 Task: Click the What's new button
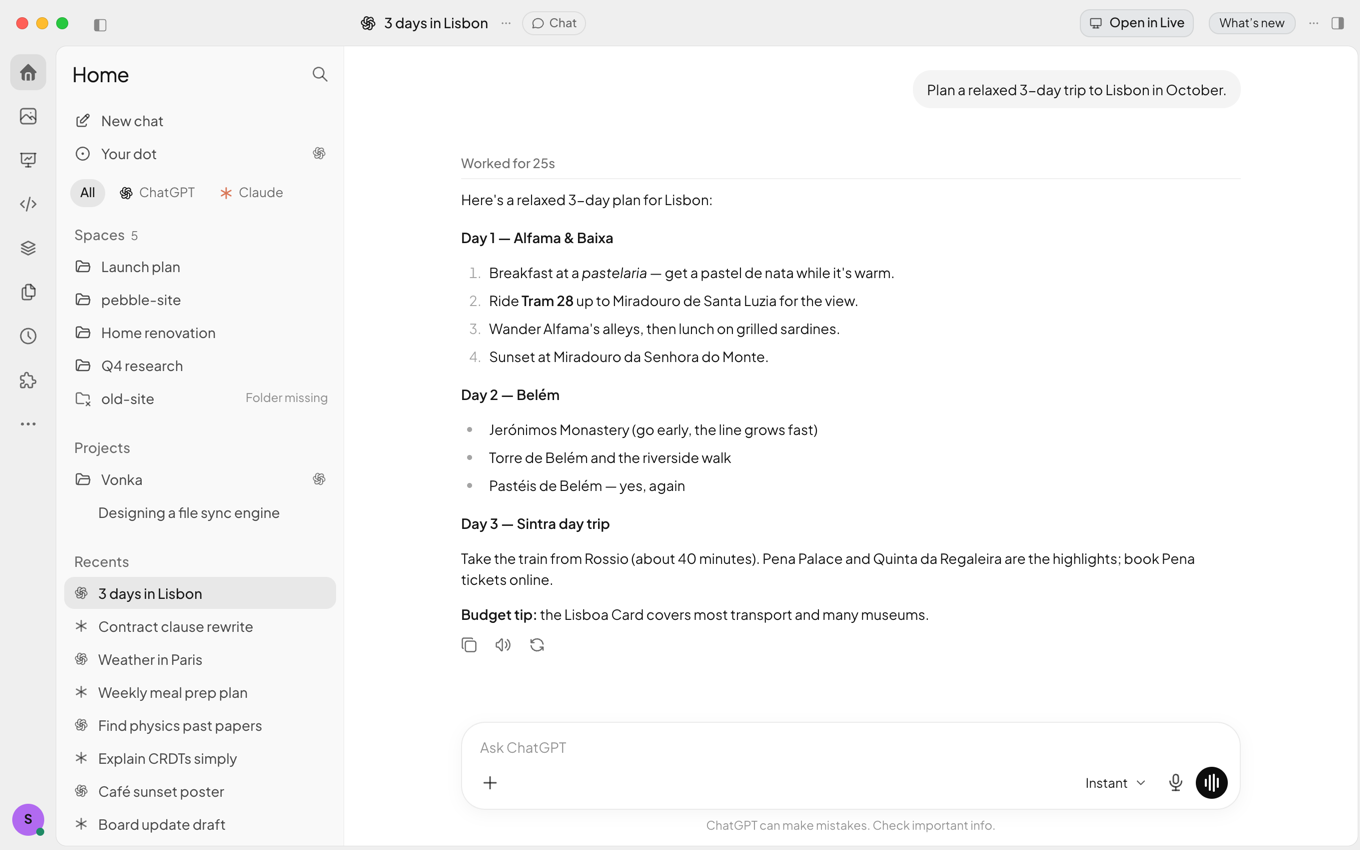click(1252, 23)
